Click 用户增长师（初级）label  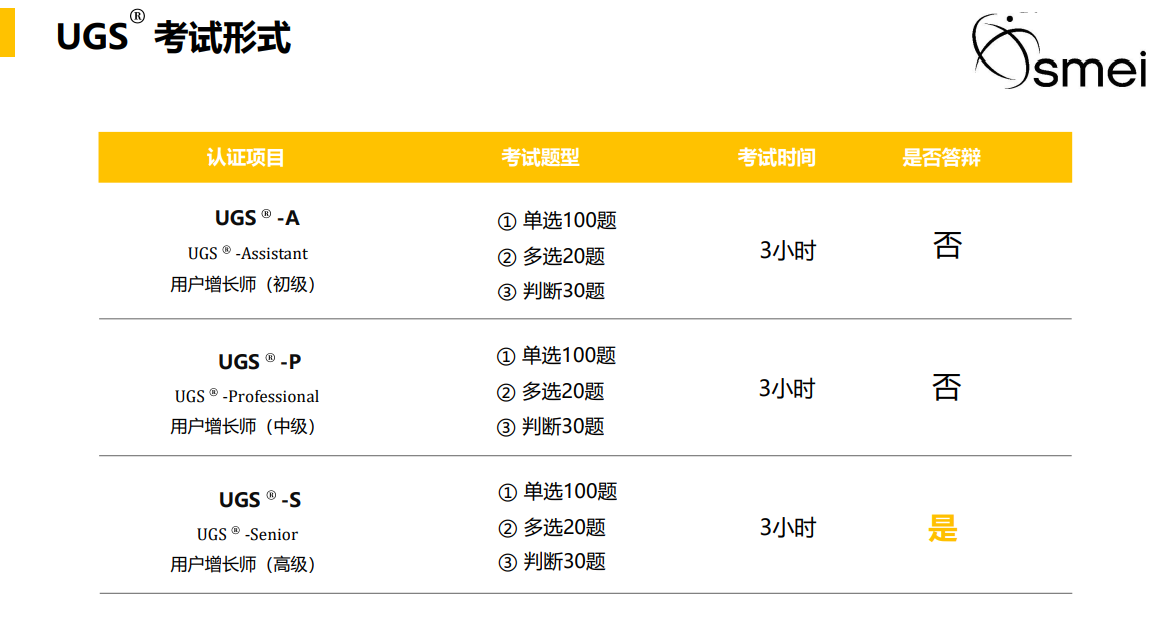244,284
